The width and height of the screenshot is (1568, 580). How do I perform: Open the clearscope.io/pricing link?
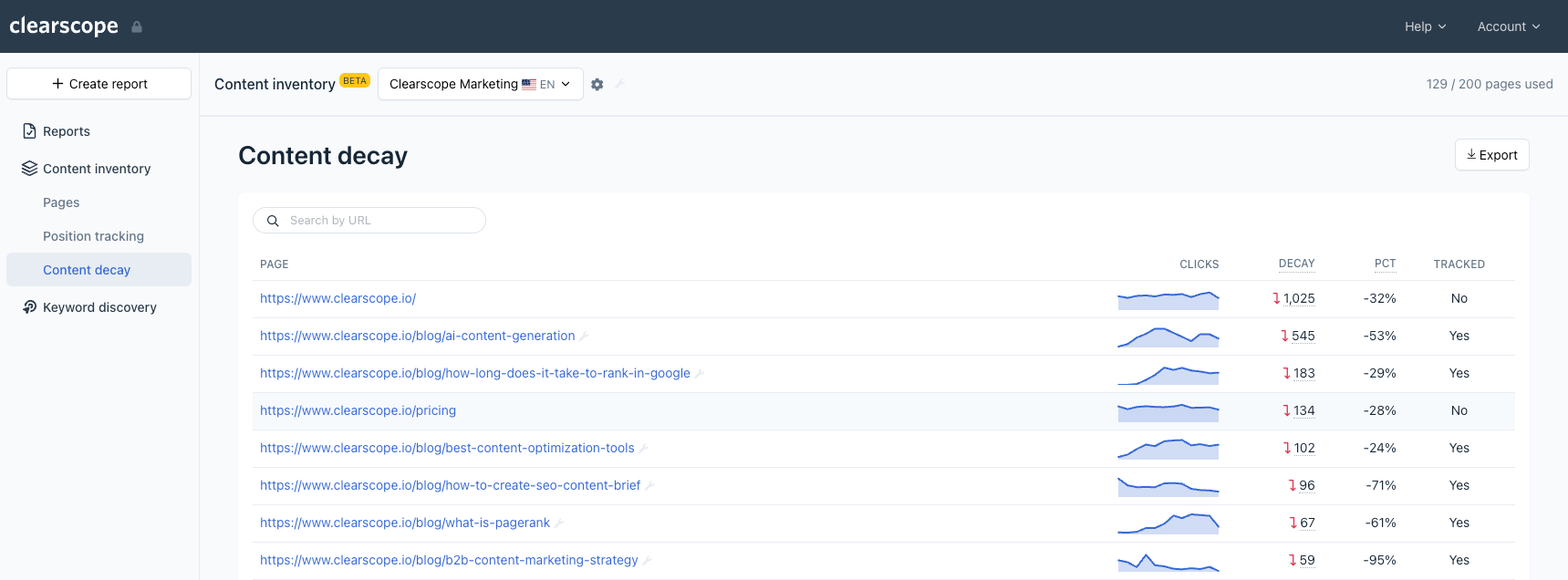358,410
